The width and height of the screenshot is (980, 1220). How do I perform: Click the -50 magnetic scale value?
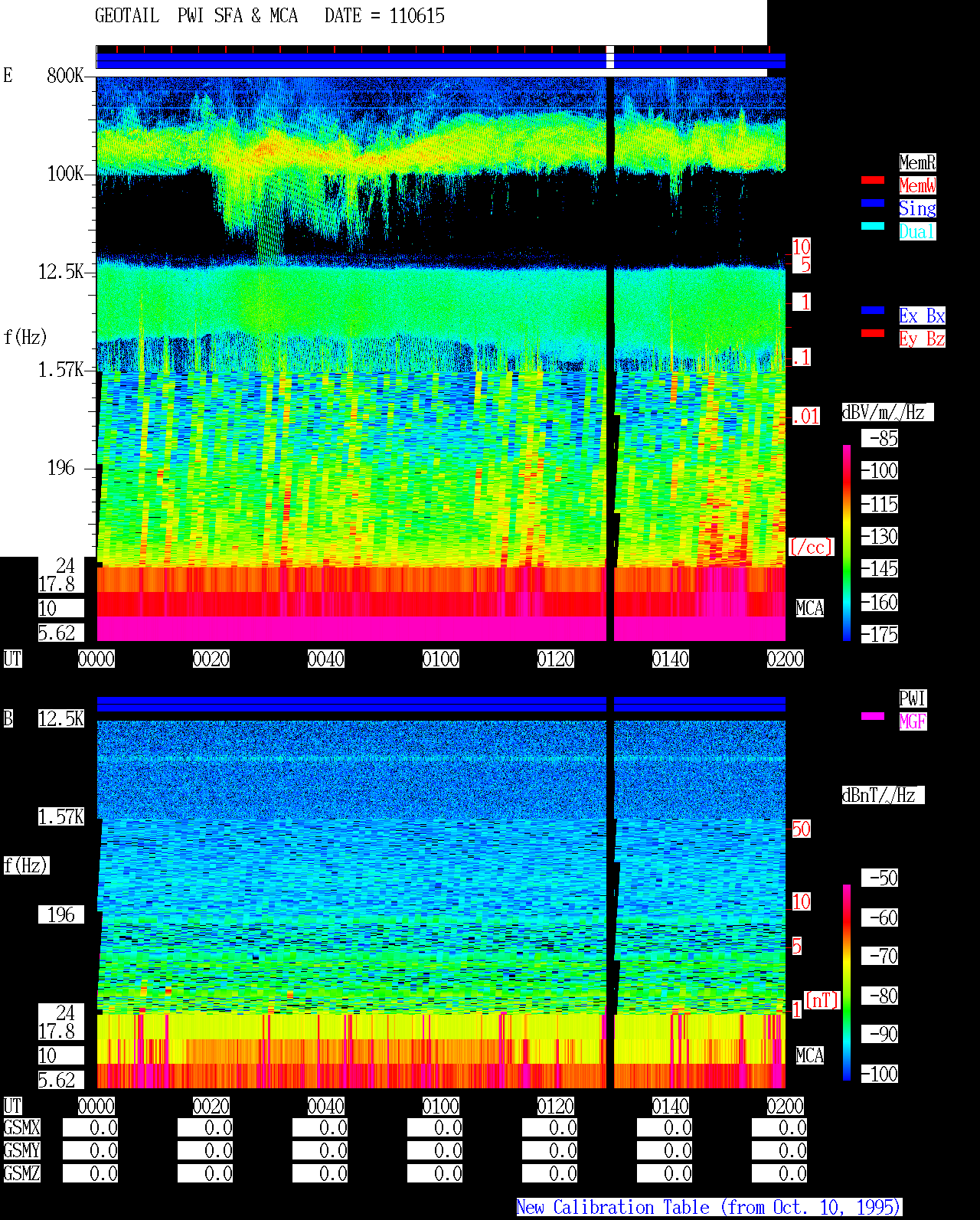pyautogui.click(x=880, y=878)
